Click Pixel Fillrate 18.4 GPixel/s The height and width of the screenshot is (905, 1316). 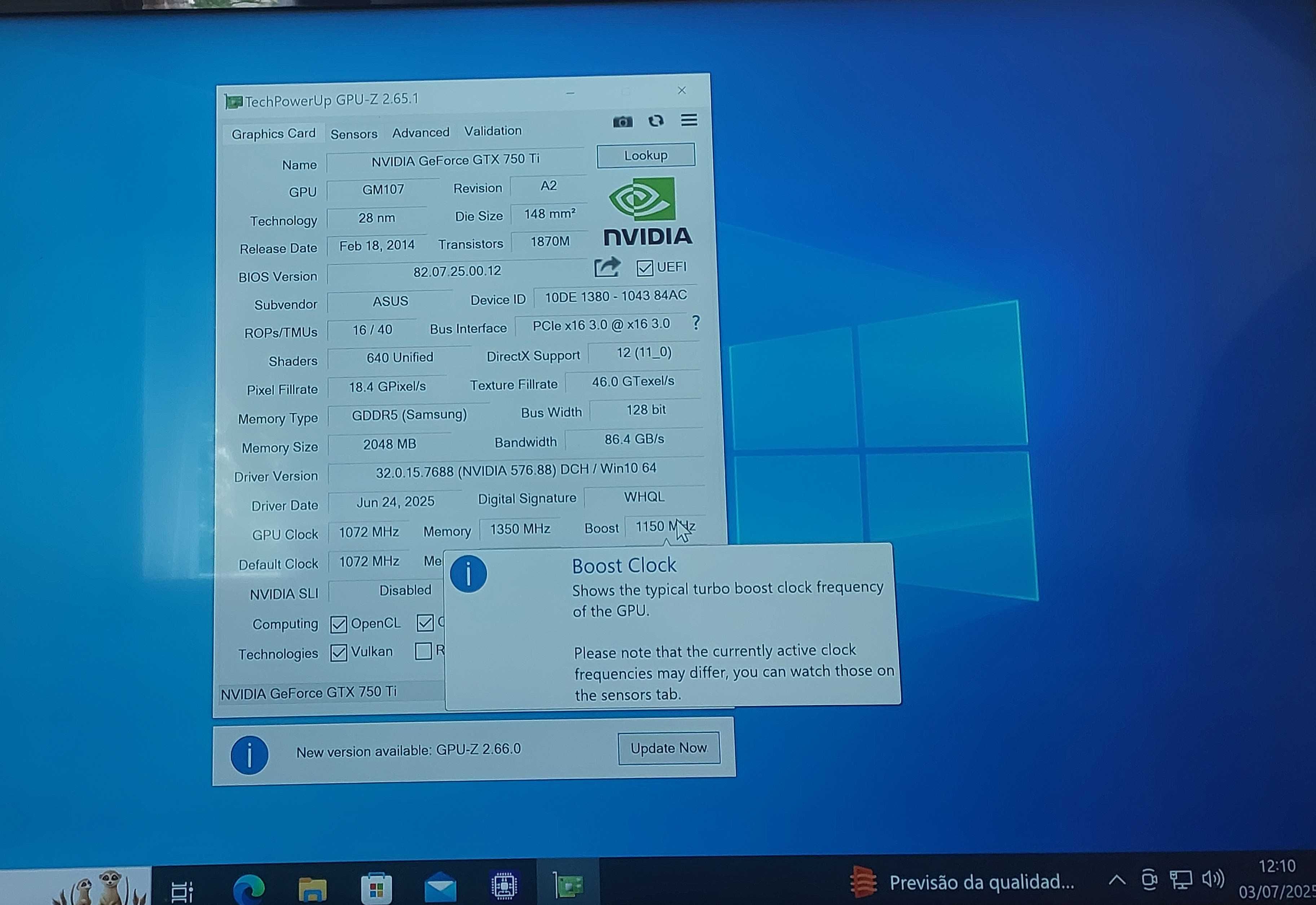coord(387,387)
